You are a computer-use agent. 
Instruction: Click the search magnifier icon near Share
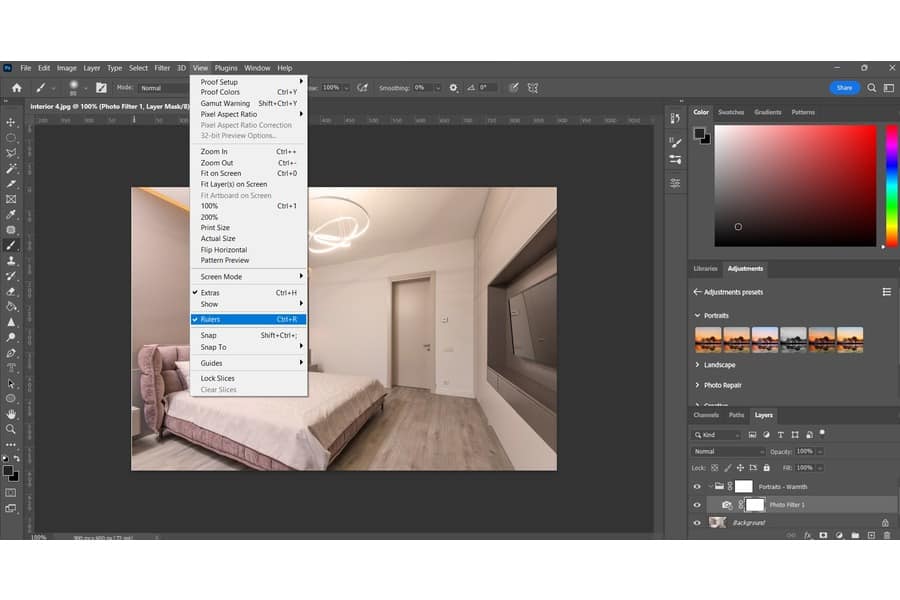[871, 88]
